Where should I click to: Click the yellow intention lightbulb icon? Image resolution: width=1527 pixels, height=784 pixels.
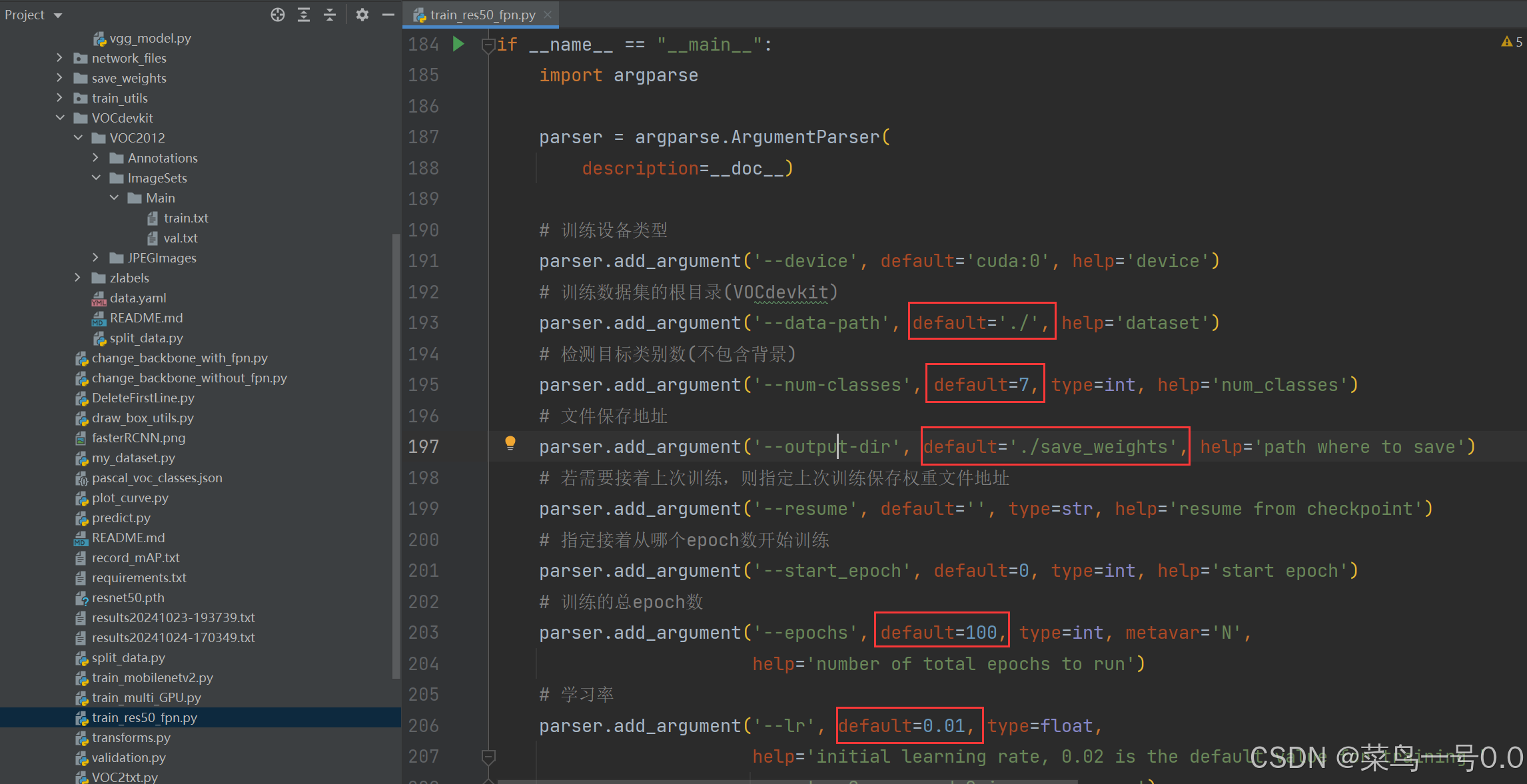(x=510, y=444)
